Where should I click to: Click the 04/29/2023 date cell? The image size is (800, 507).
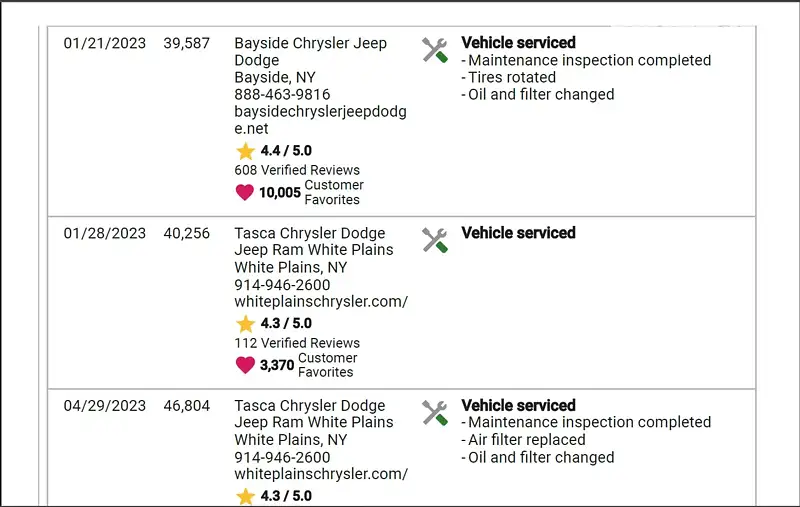(x=105, y=406)
